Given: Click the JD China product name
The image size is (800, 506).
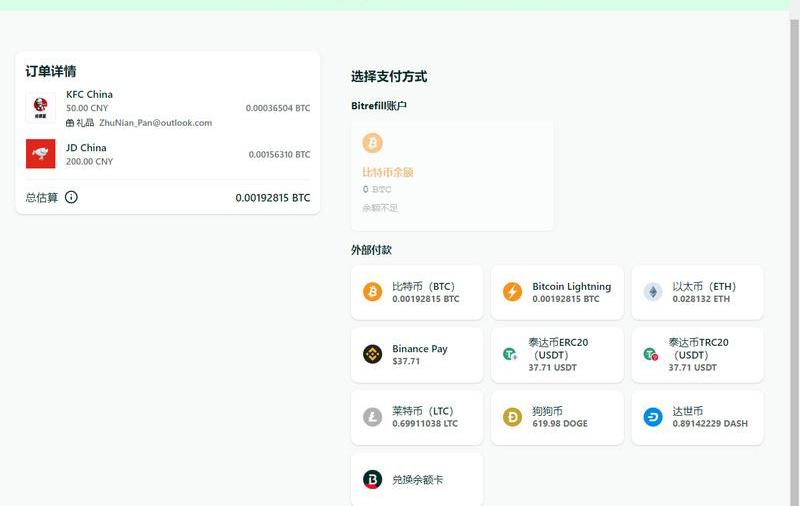Looking at the screenshot, I should (x=86, y=148).
